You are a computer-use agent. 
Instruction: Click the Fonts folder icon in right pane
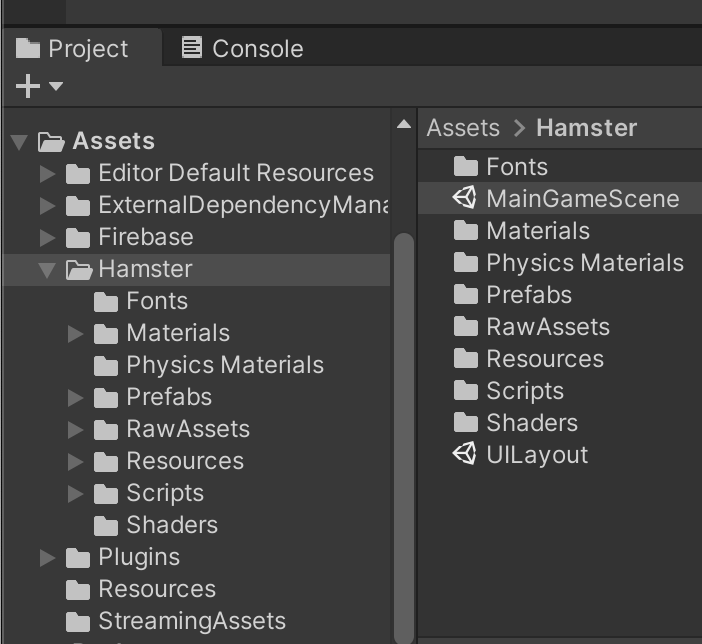[465, 167]
